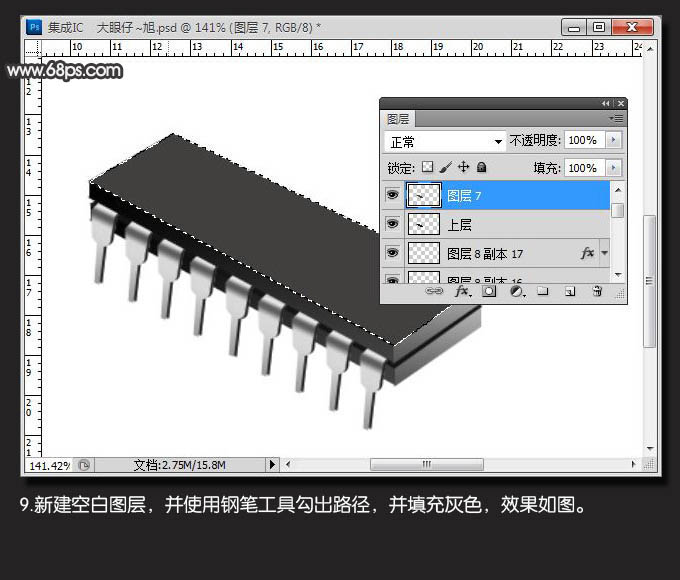680x580 pixels.
Task: Click opacity value 100% field
Action: tap(585, 140)
